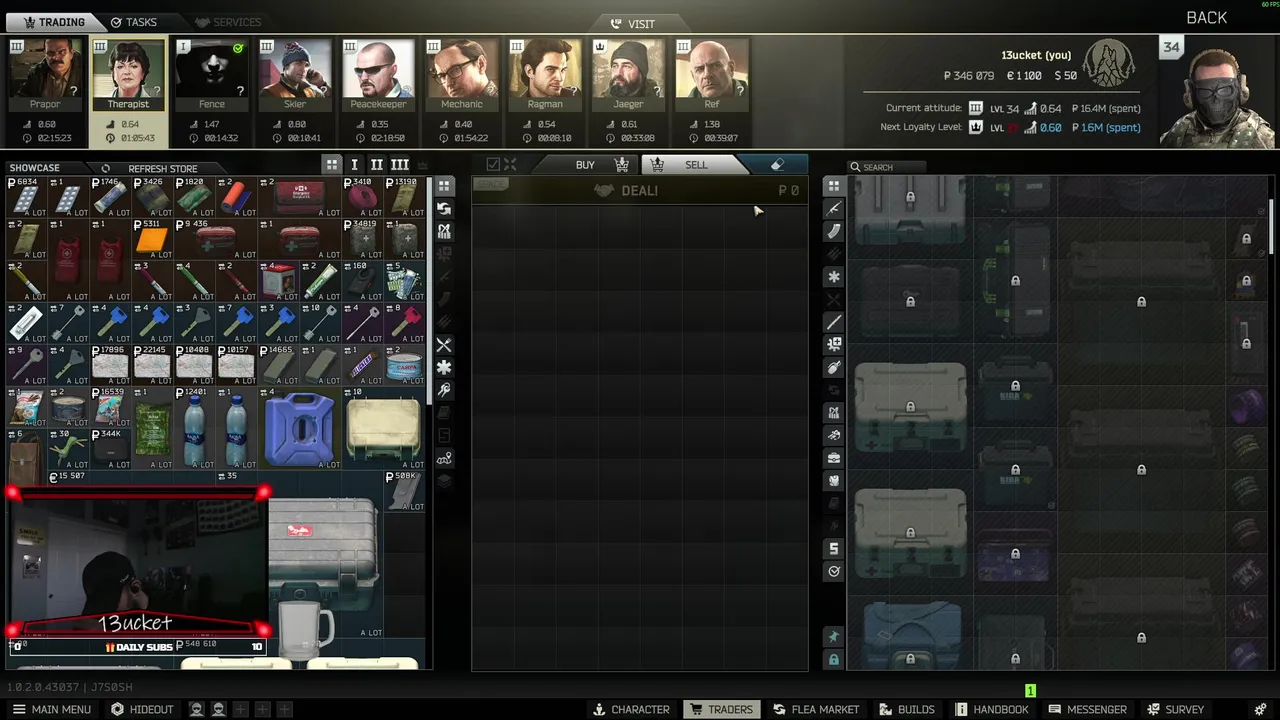Confirm trade with DEAL! button
The width and height of the screenshot is (1280, 720).
pyautogui.click(x=639, y=190)
